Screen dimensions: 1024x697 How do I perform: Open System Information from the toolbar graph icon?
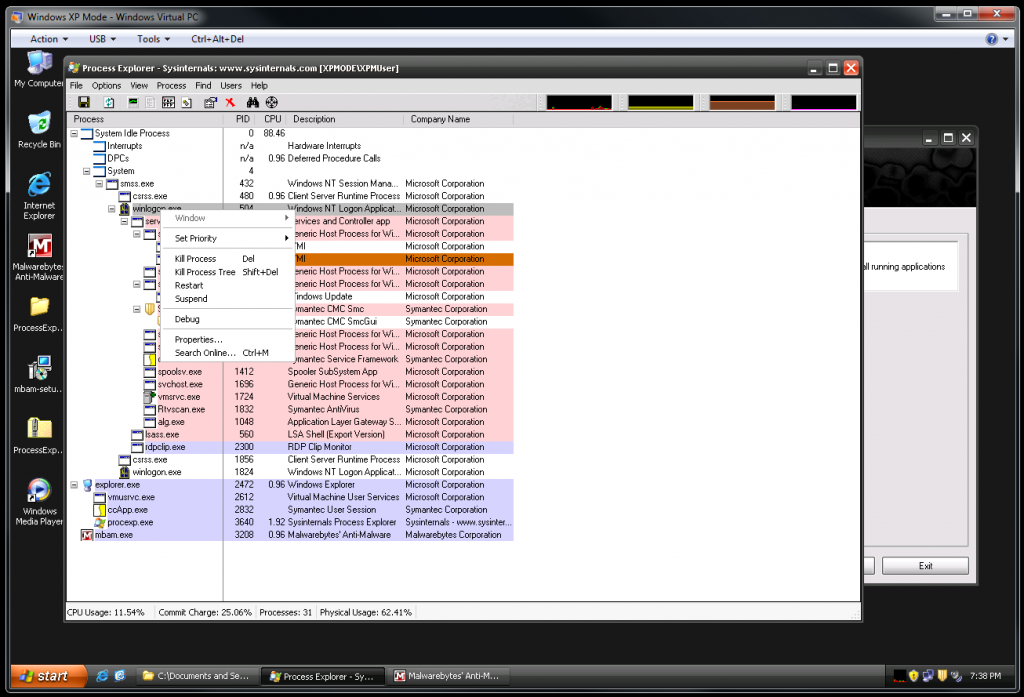(133, 103)
